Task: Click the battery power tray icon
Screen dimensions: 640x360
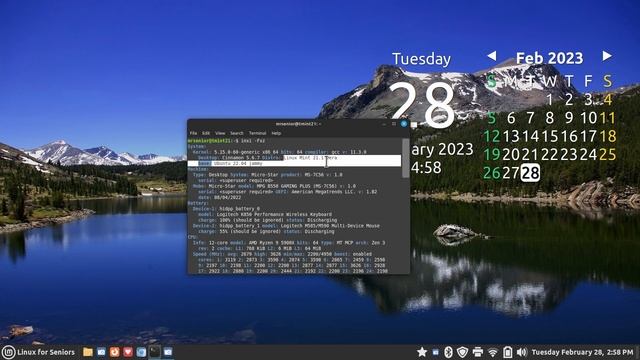Action: [x=507, y=352]
